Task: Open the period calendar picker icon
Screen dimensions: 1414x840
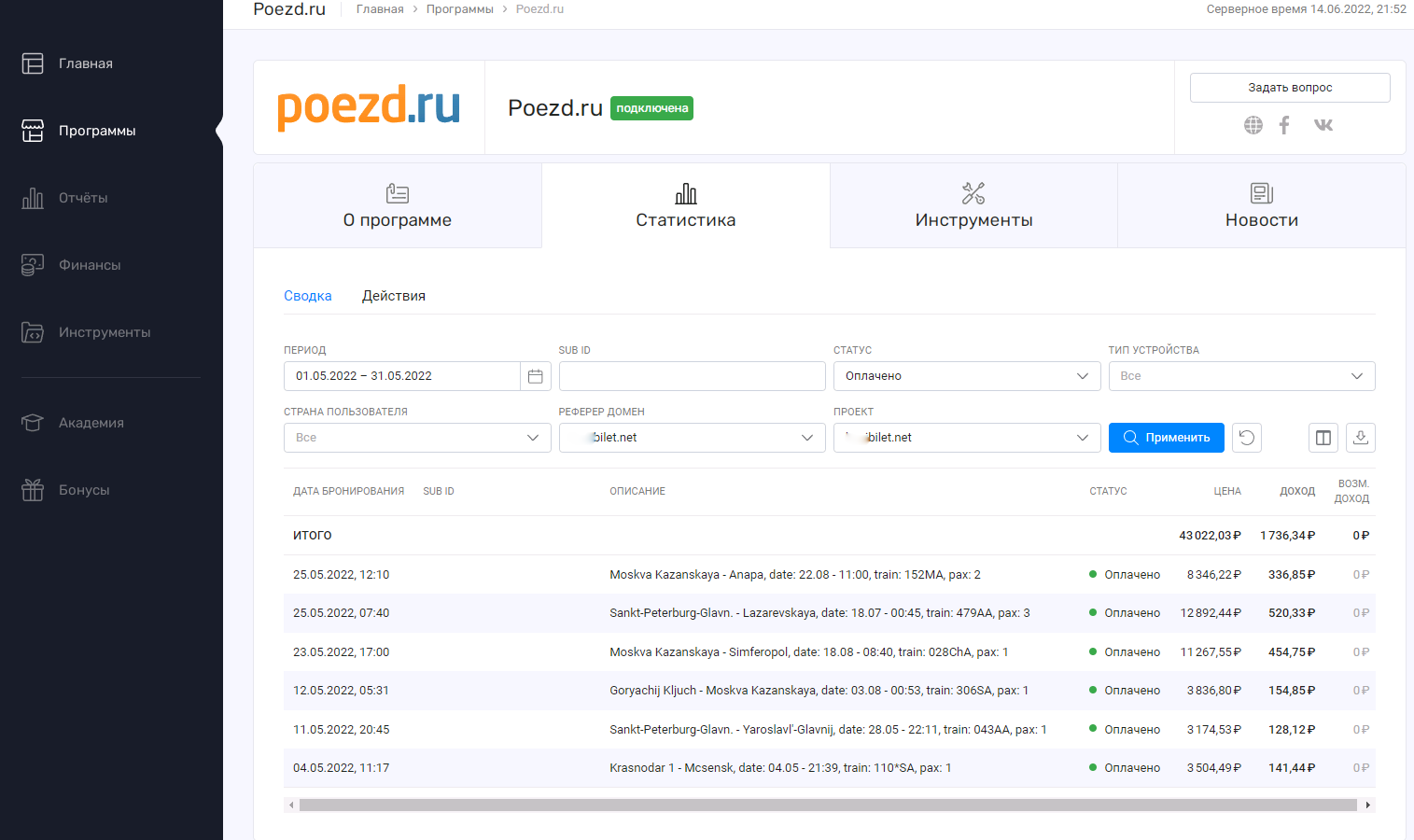Action: (536, 376)
